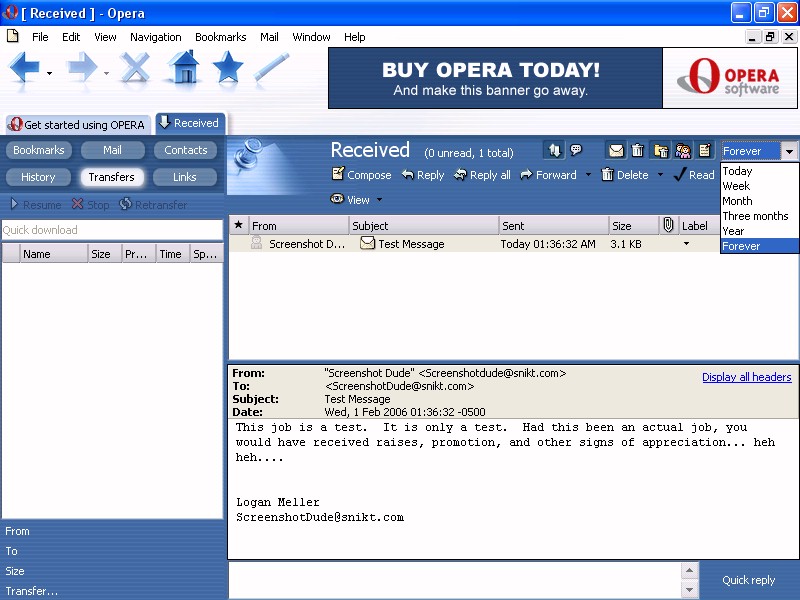Click the Home toolbar icon
The width and height of the screenshot is (800, 600).
pos(183,68)
